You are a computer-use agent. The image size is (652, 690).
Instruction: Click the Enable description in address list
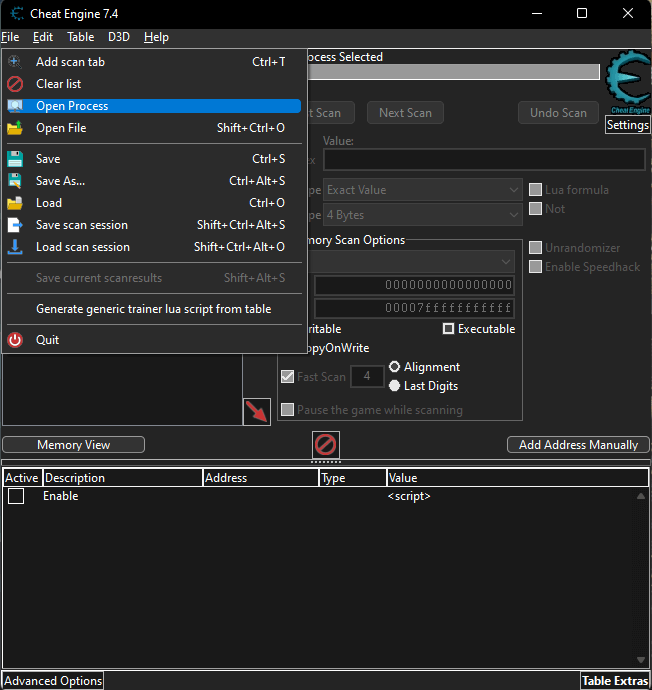point(61,496)
